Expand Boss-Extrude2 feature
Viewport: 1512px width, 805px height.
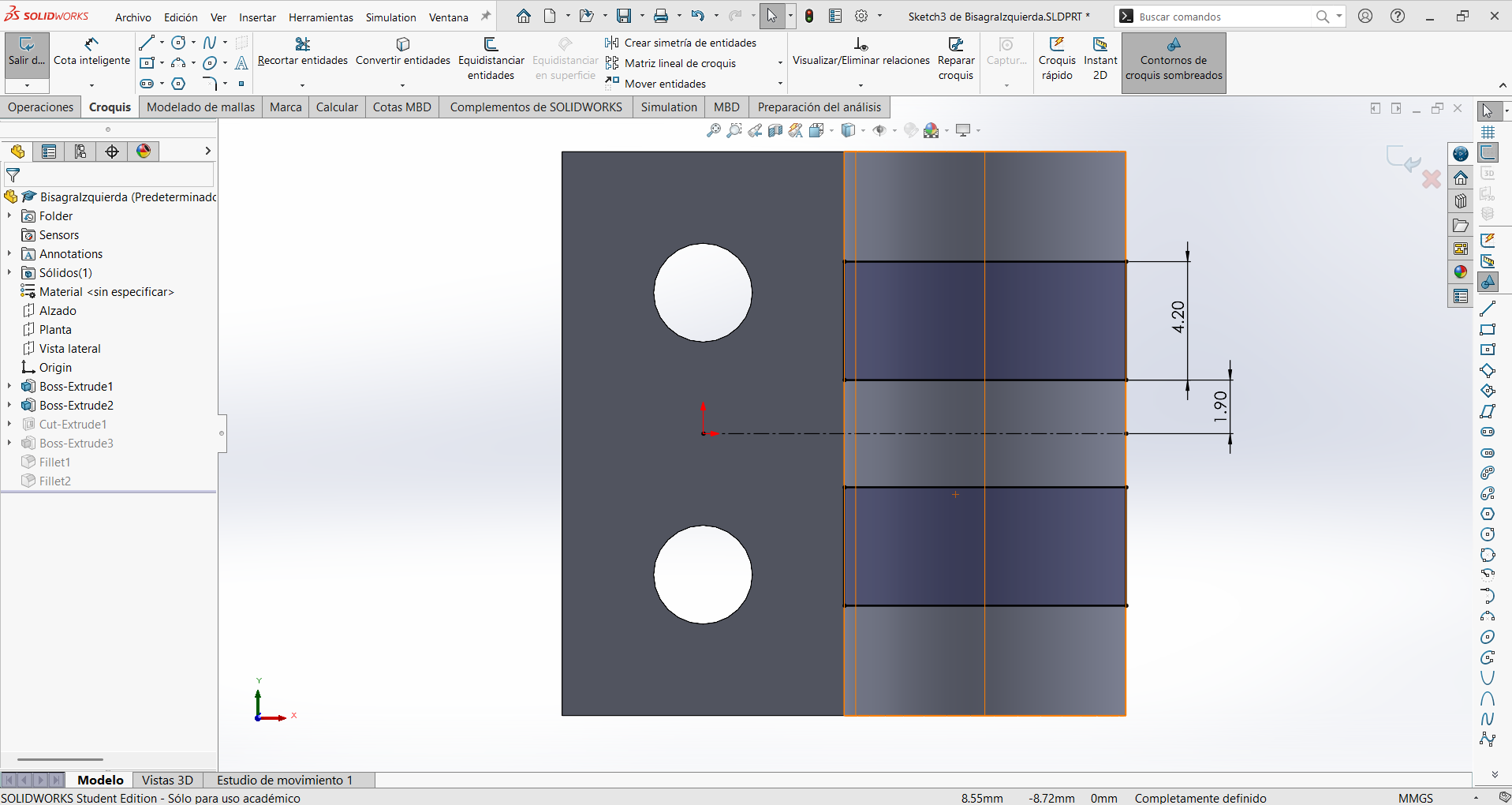[9, 405]
